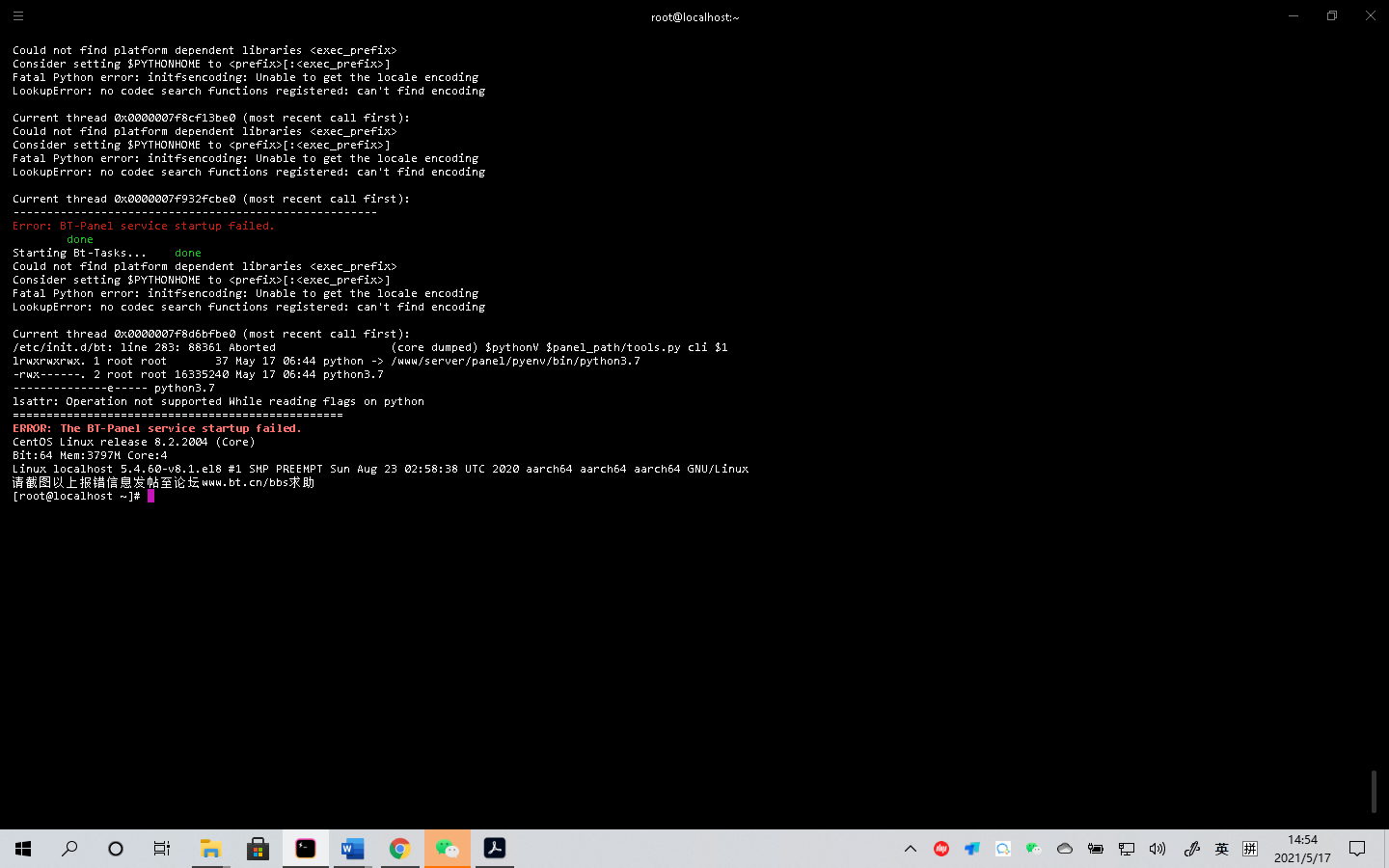Open Cortana from the taskbar
1389x868 pixels.
click(116, 849)
